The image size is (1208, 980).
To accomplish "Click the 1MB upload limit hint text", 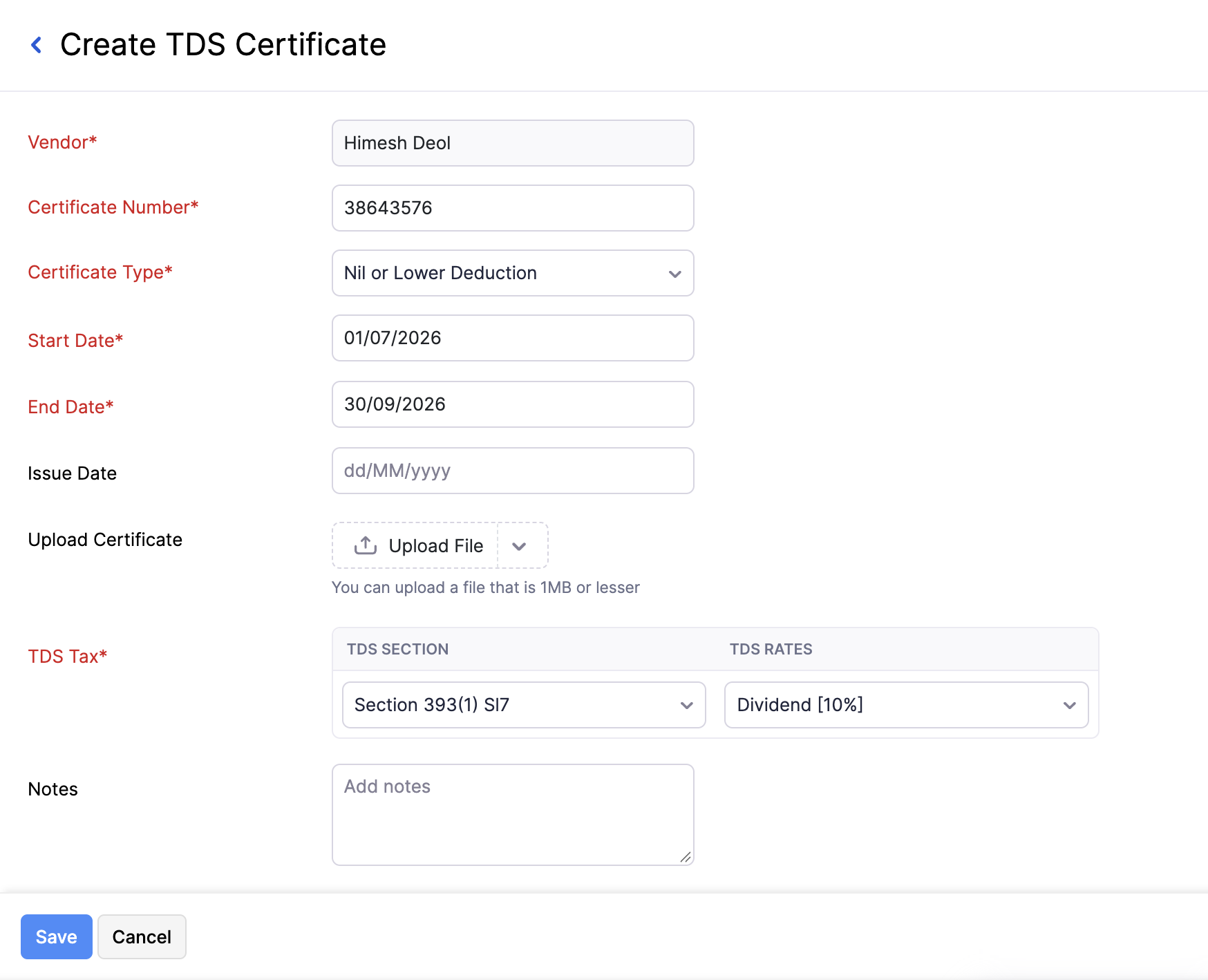I will click(486, 587).
